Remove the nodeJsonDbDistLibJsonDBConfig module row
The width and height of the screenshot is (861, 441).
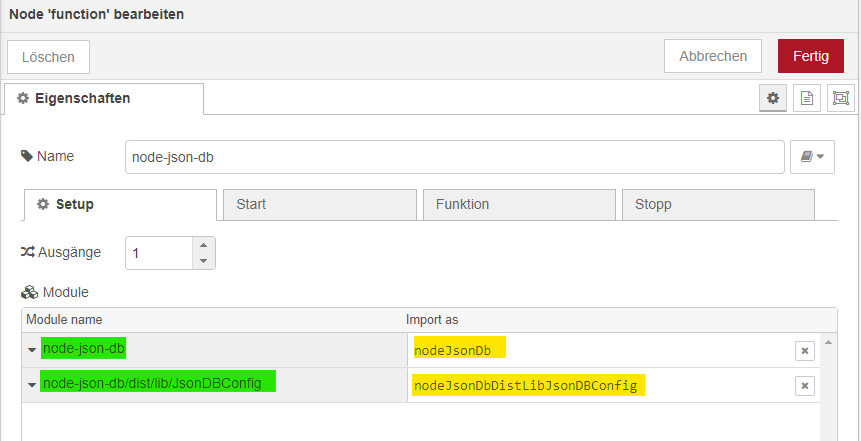tap(805, 386)
